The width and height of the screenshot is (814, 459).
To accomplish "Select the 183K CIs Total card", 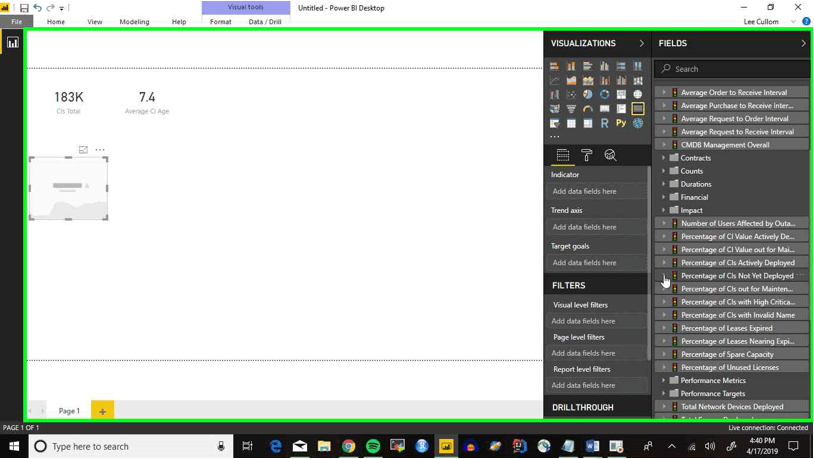I will 69,102.
